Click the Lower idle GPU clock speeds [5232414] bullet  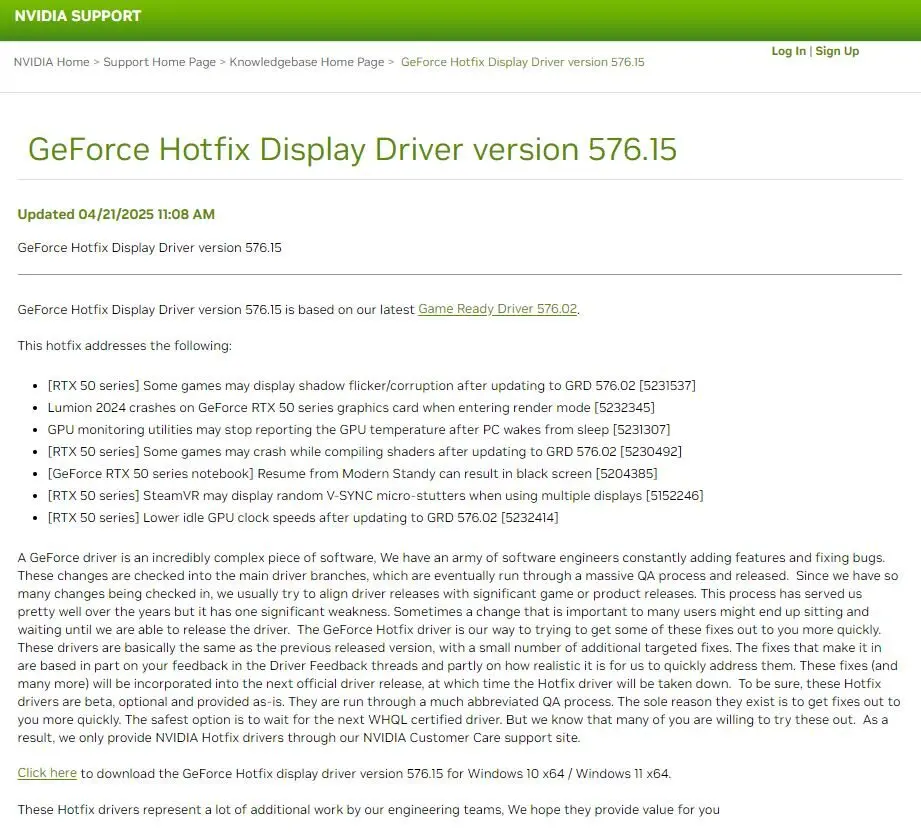tap(303, 518)
